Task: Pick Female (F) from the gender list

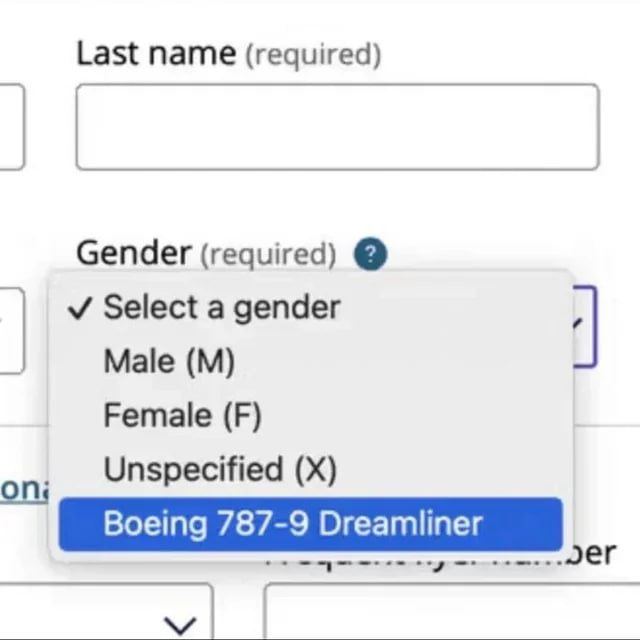Action: pos(311,416)
